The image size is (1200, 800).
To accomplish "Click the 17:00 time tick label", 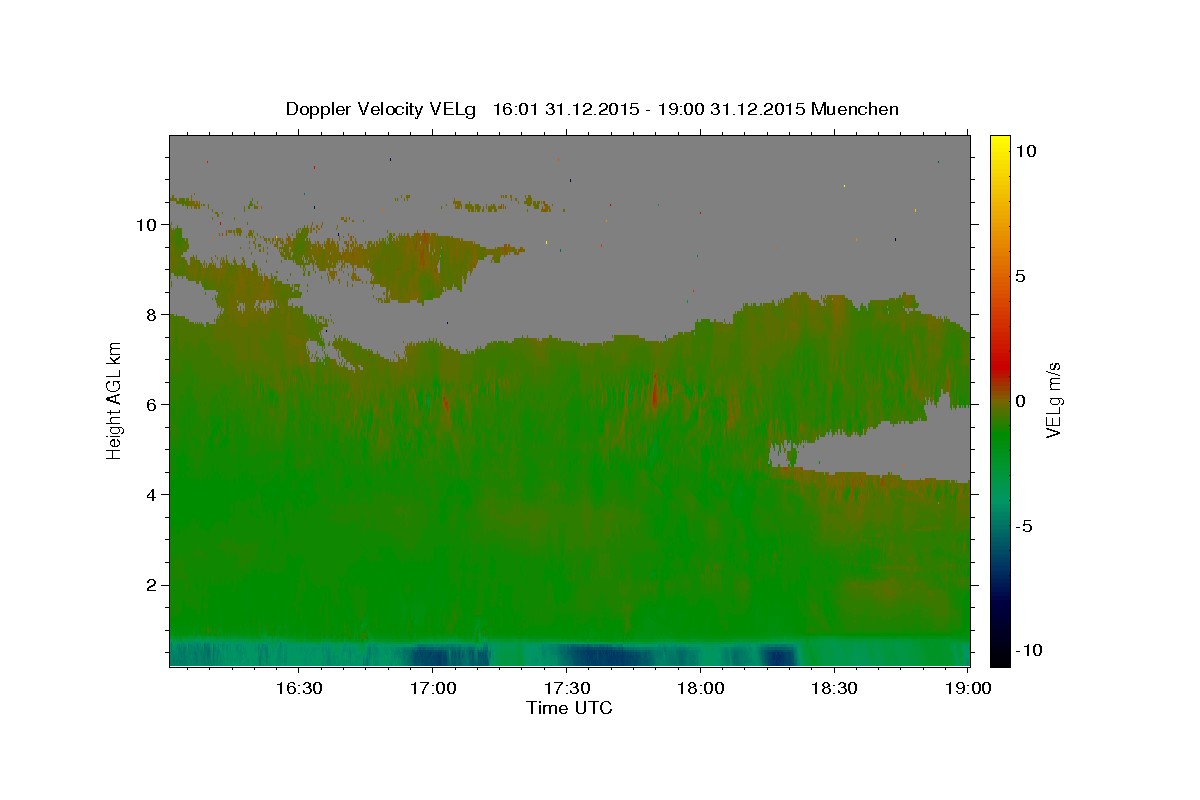I will [433, 688].
